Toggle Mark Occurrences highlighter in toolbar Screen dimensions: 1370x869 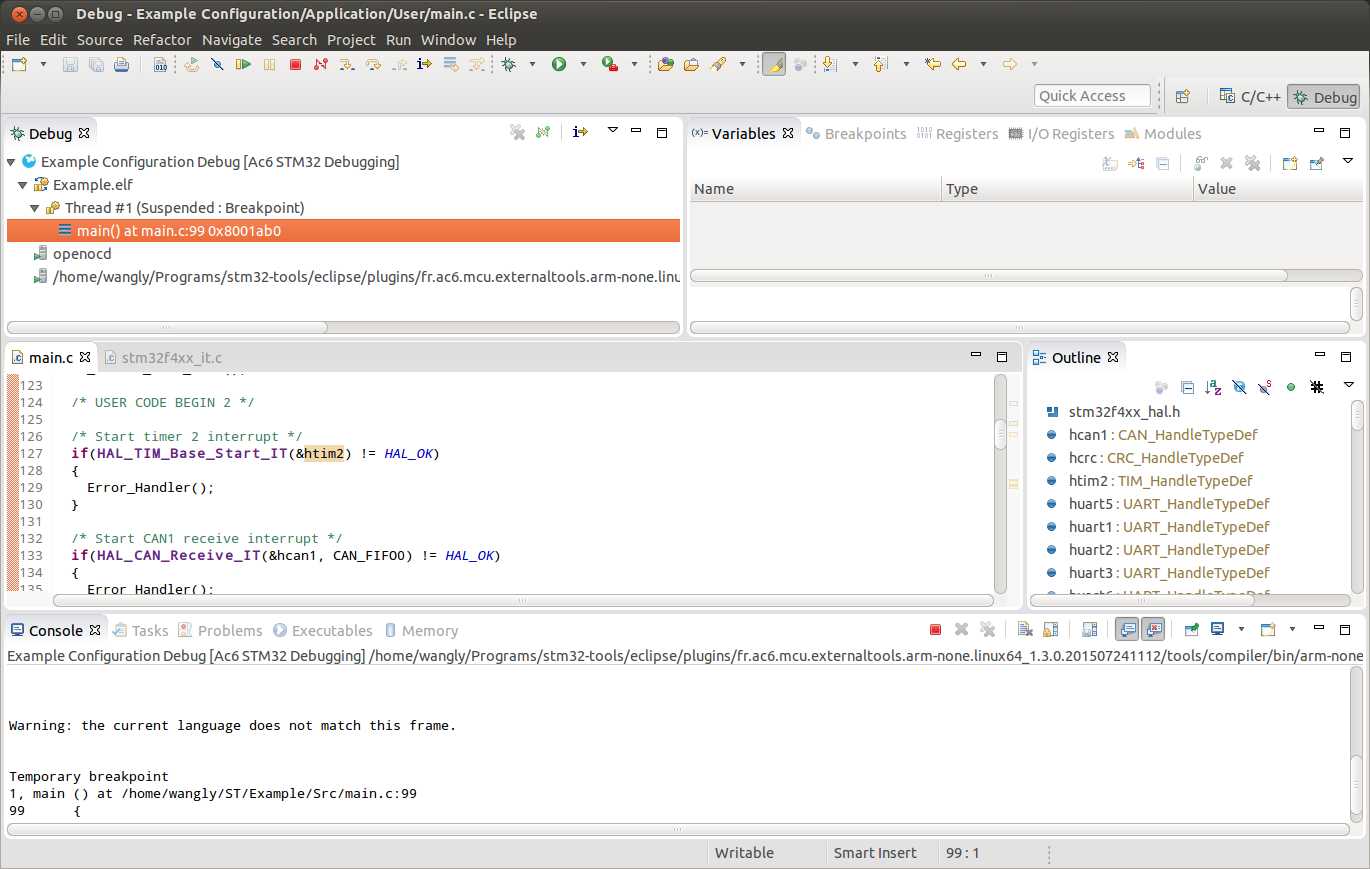click(x=774, y=65)
